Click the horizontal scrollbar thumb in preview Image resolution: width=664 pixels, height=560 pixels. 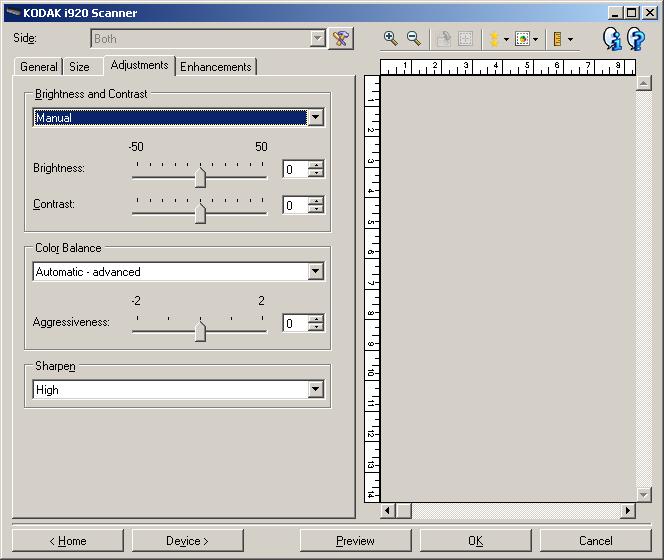pos(403,510)
